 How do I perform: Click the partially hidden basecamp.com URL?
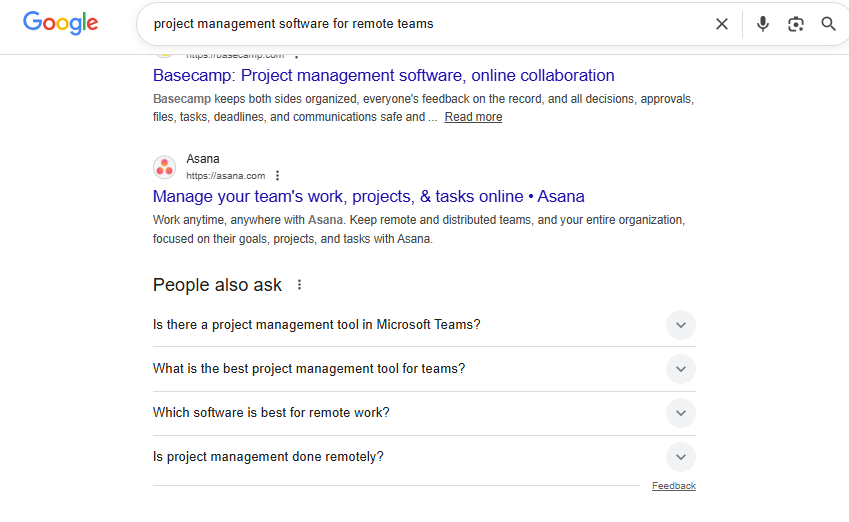[x=235, y=56]
